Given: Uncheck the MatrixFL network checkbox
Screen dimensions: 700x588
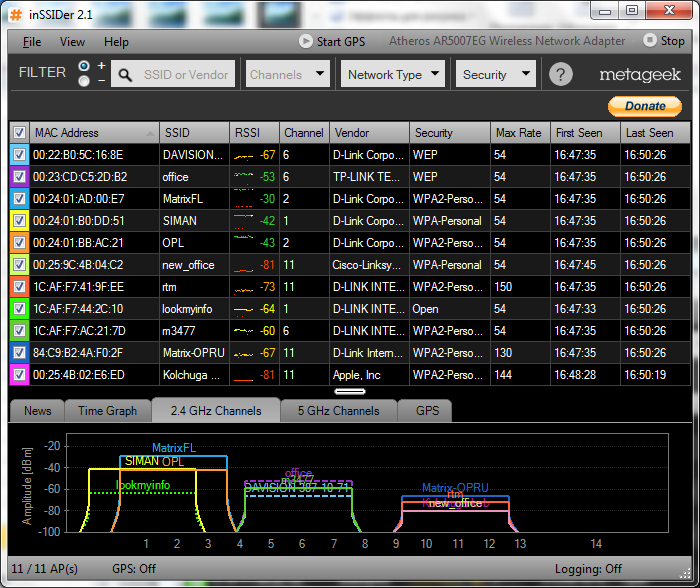Looking at the screenshot, I should tap(19, 199).
